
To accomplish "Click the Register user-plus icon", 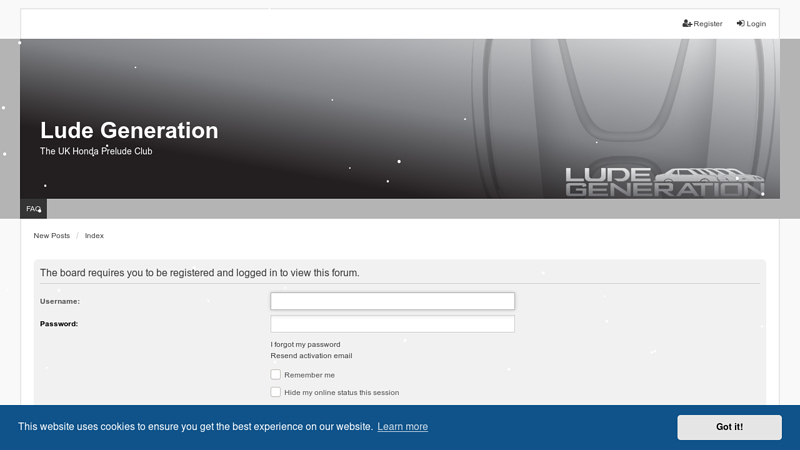I will tap(687, 23).
